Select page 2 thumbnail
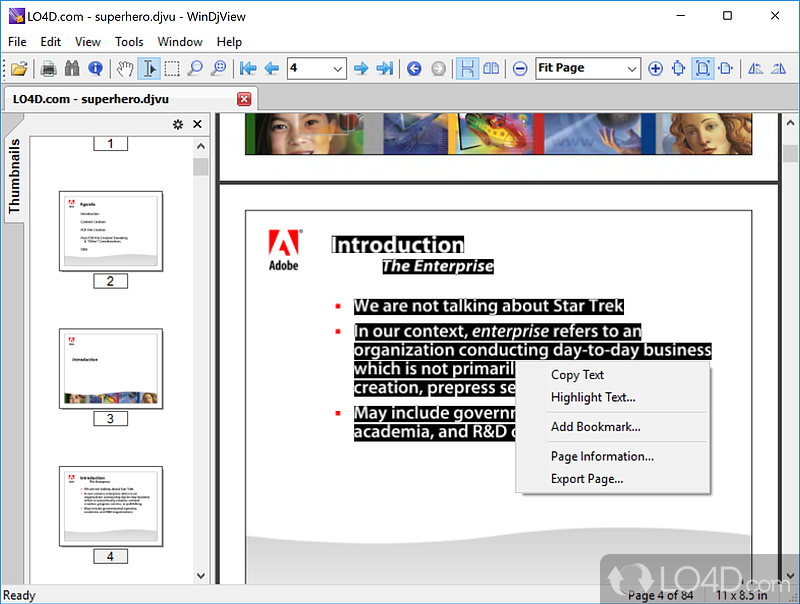 pyautogui.click(x=111, y=231)
